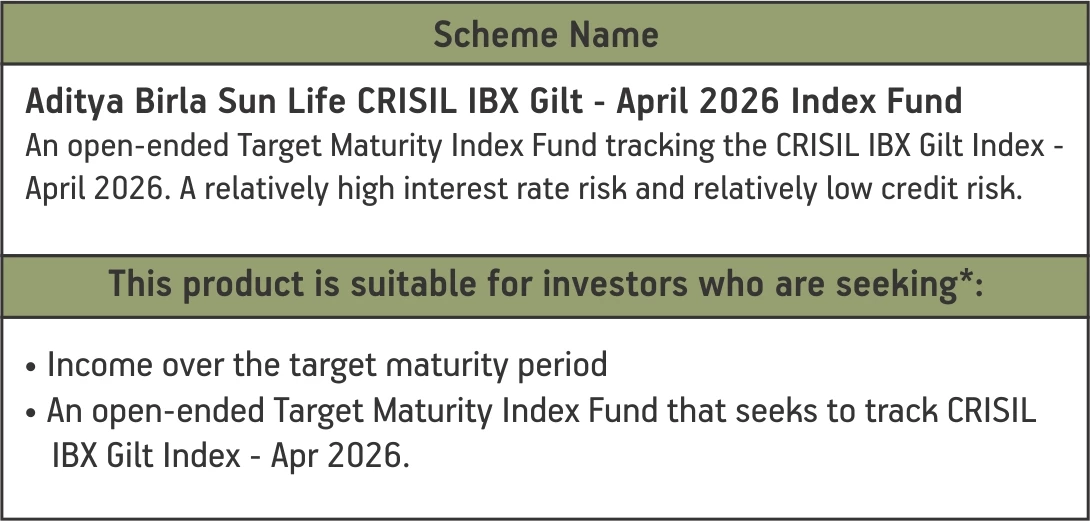This screenshot has width=1090, height=521.
Task: Click the last line "IBX Gilt Index - Apr 2026."
Action: (230, 455)
